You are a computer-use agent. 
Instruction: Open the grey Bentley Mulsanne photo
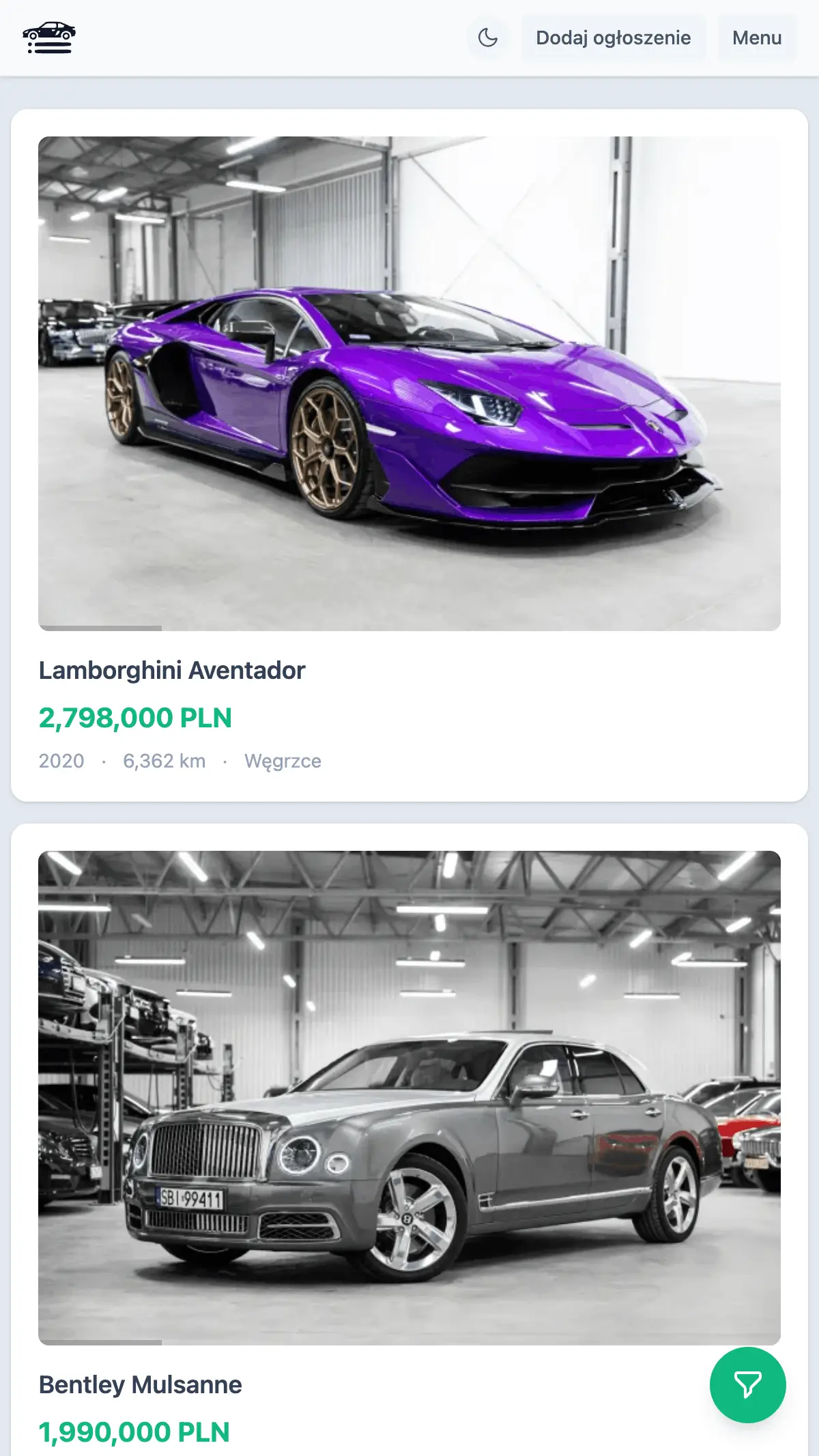(409, 1098)
